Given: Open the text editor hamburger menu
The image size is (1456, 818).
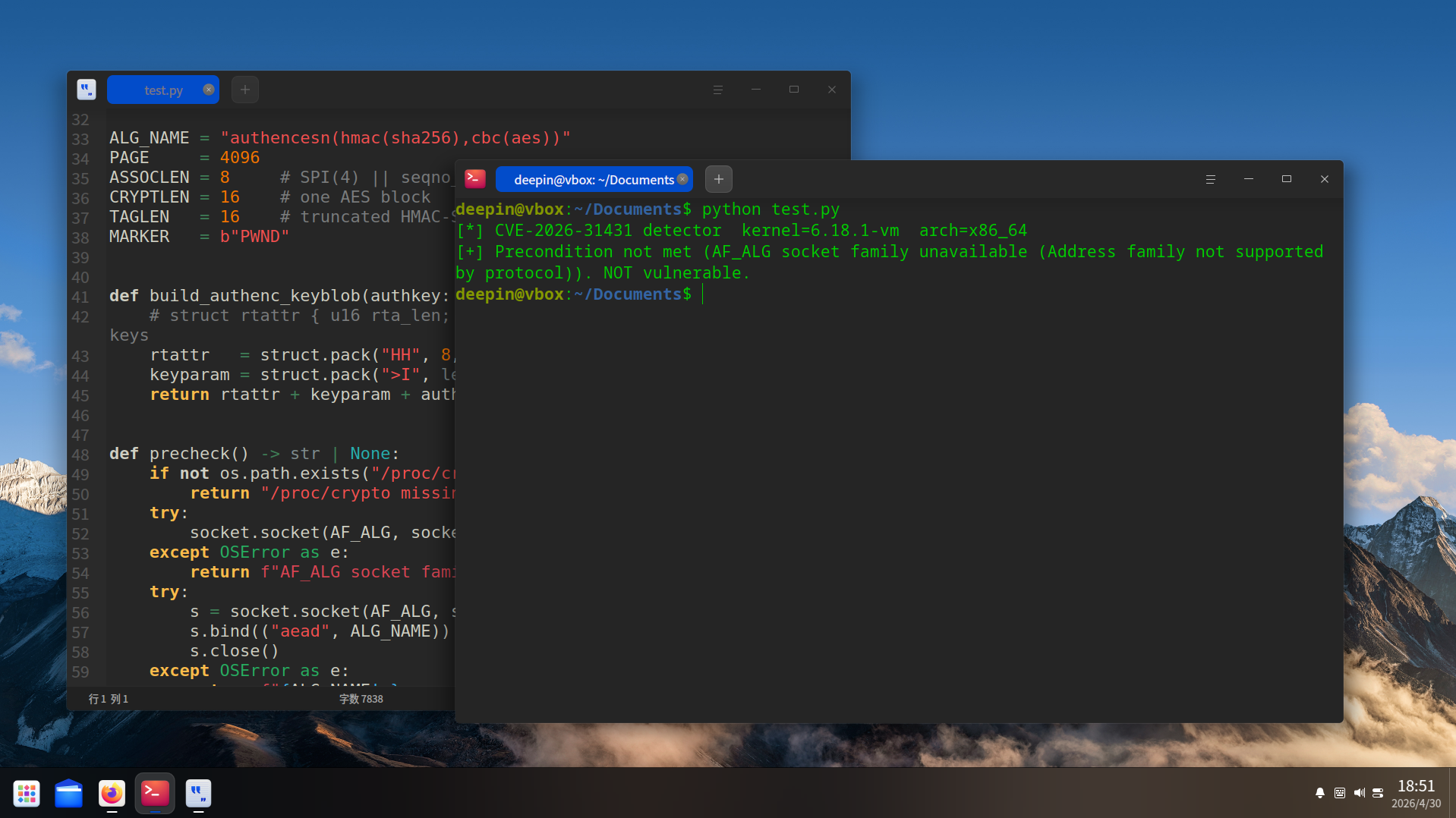Looking at the screenshot, I should click(718, 90).
